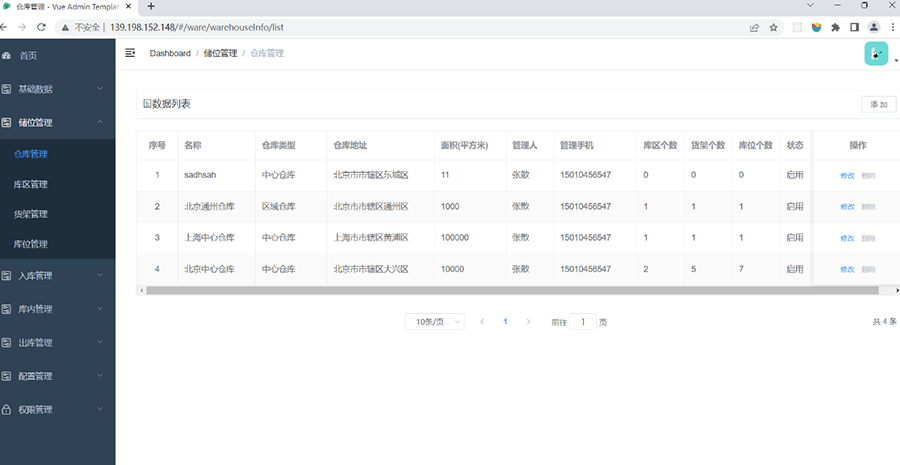The height and width of the screenshot is (465, 900).
Task: Open the browser extensions puzzle icon
Action: click(835, 27)
